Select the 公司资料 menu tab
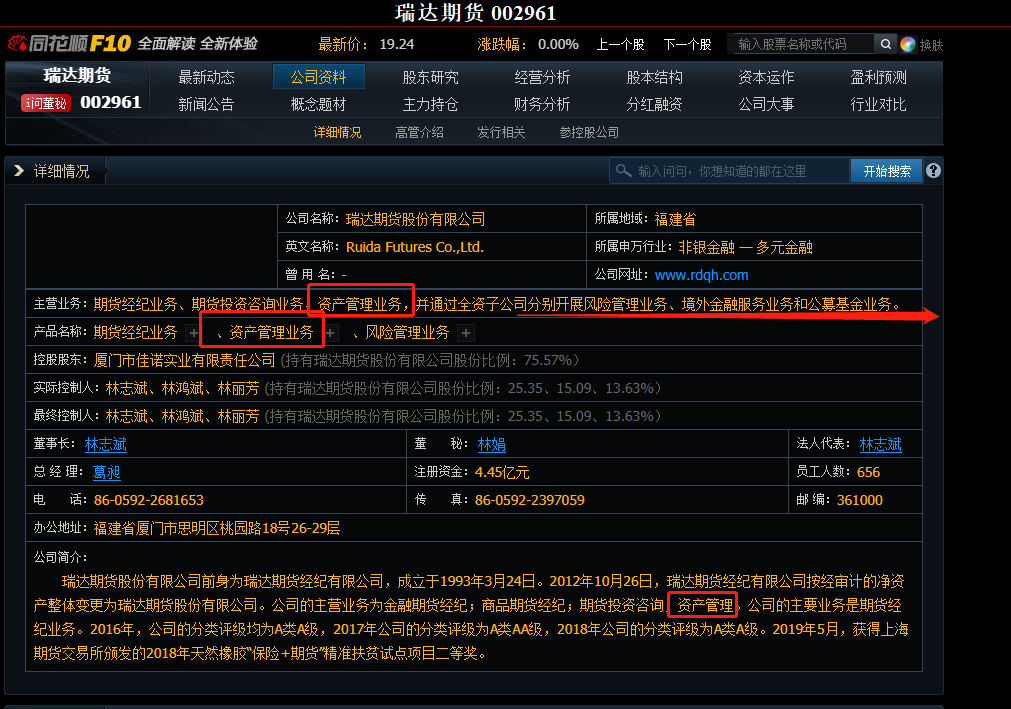The image size is (1011, 709). [x=319, y=77]
